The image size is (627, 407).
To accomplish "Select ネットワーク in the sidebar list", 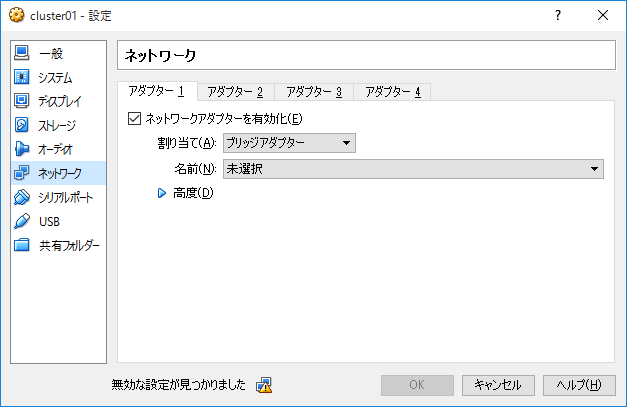I will (x=58, y=173).
